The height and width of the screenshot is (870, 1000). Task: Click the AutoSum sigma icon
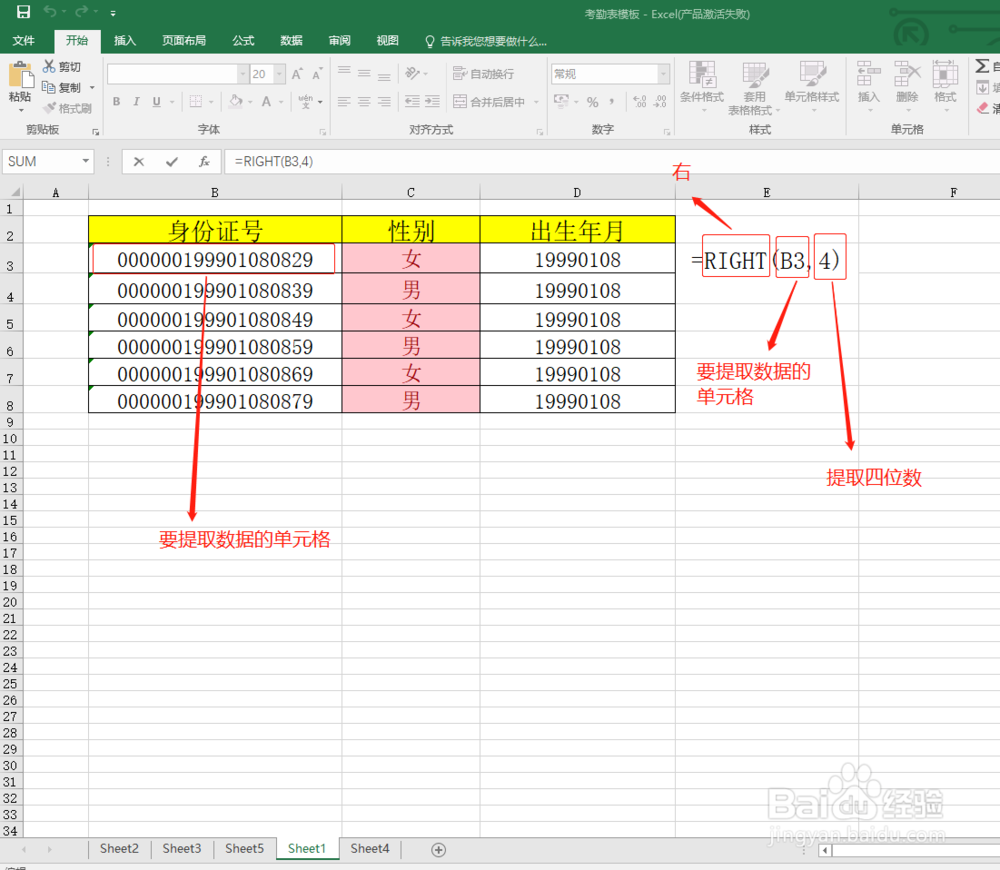pos(984,66)
